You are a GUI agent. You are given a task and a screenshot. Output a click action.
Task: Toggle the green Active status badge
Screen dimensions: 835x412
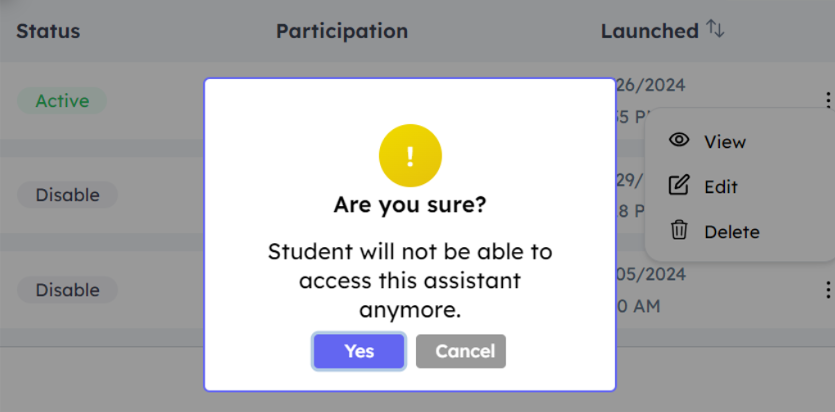(x=62, y=100)
